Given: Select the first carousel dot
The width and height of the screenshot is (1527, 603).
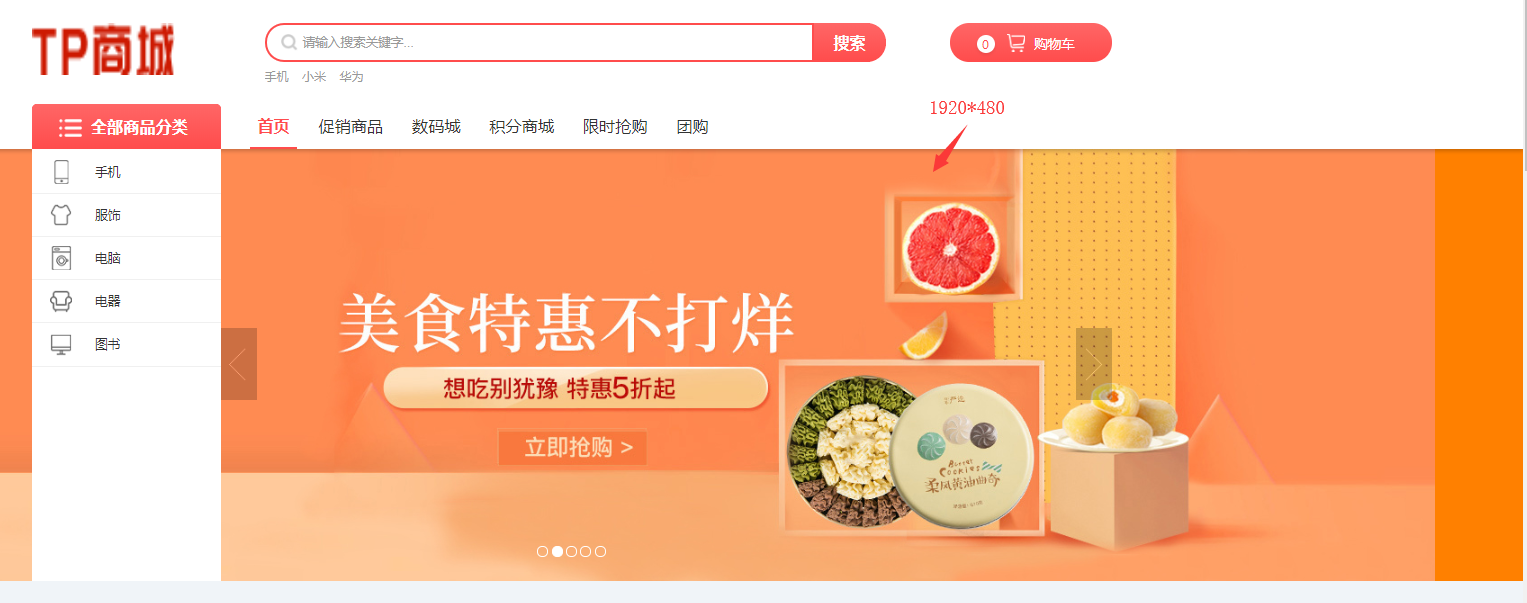Looking at the screenshot, I should pos(542,551).
